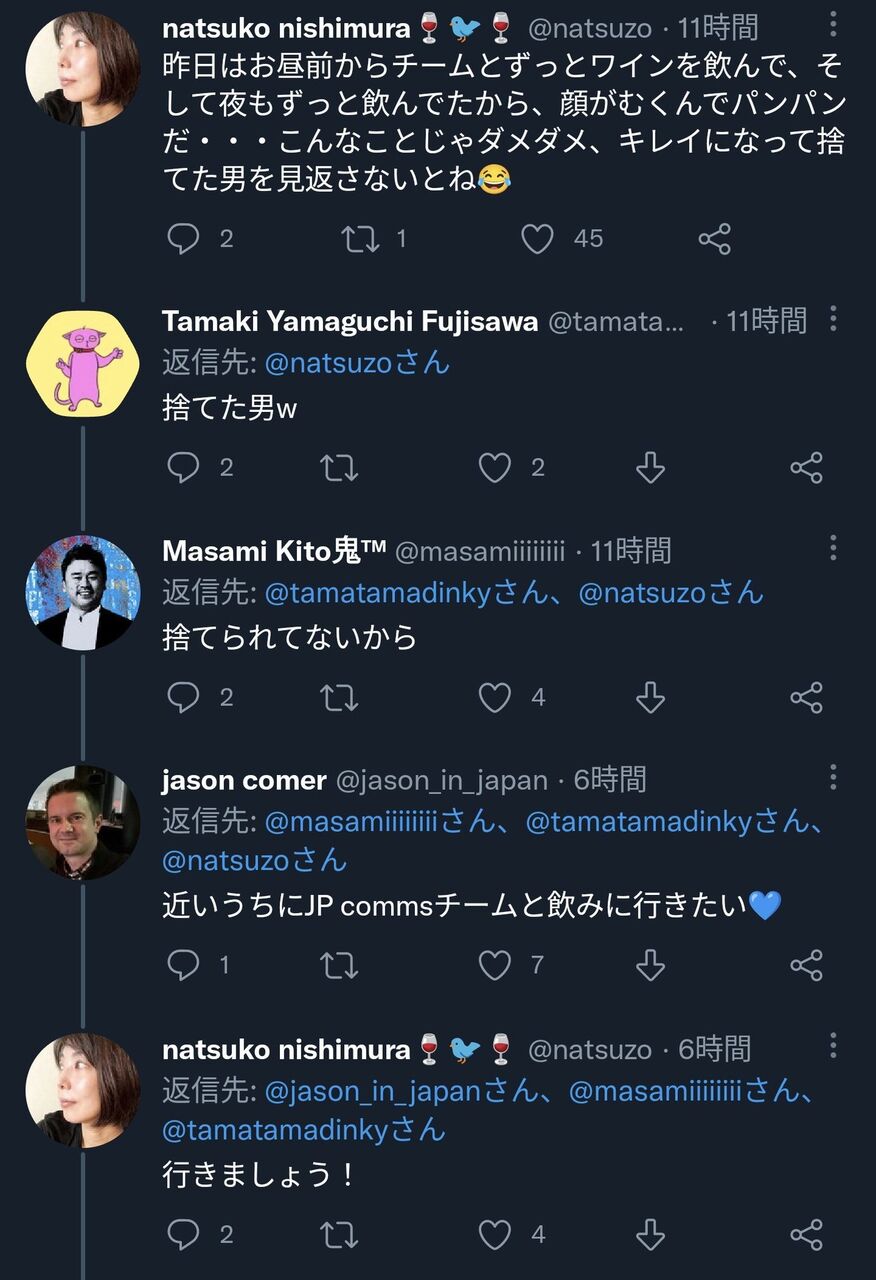Like natsuko's 行きましょう！ reply
Image resolution: width=876 pixels, height=1280 pixels.
click(495, 1234)
